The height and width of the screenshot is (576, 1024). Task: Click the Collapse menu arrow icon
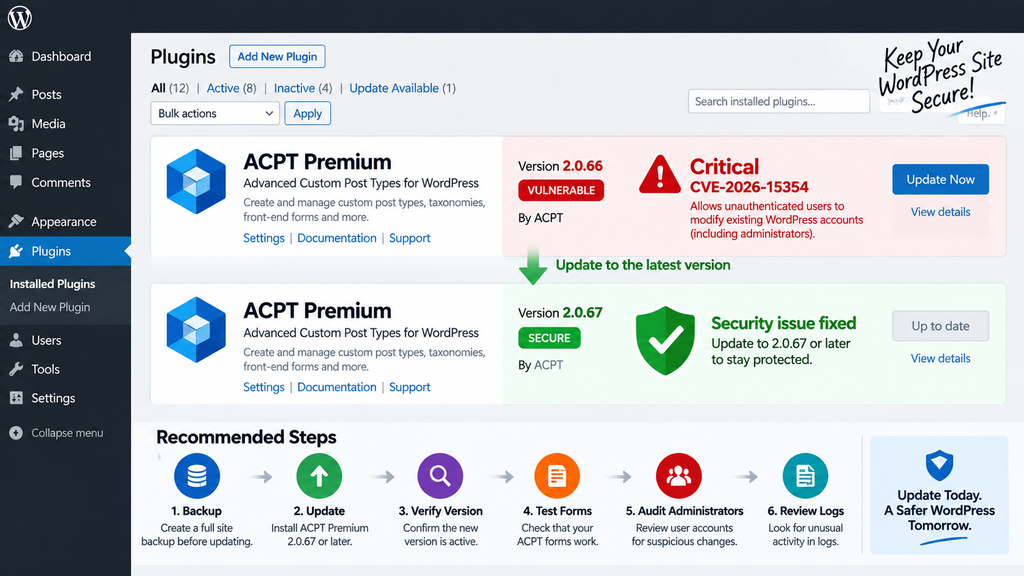[x=16, y=433]
